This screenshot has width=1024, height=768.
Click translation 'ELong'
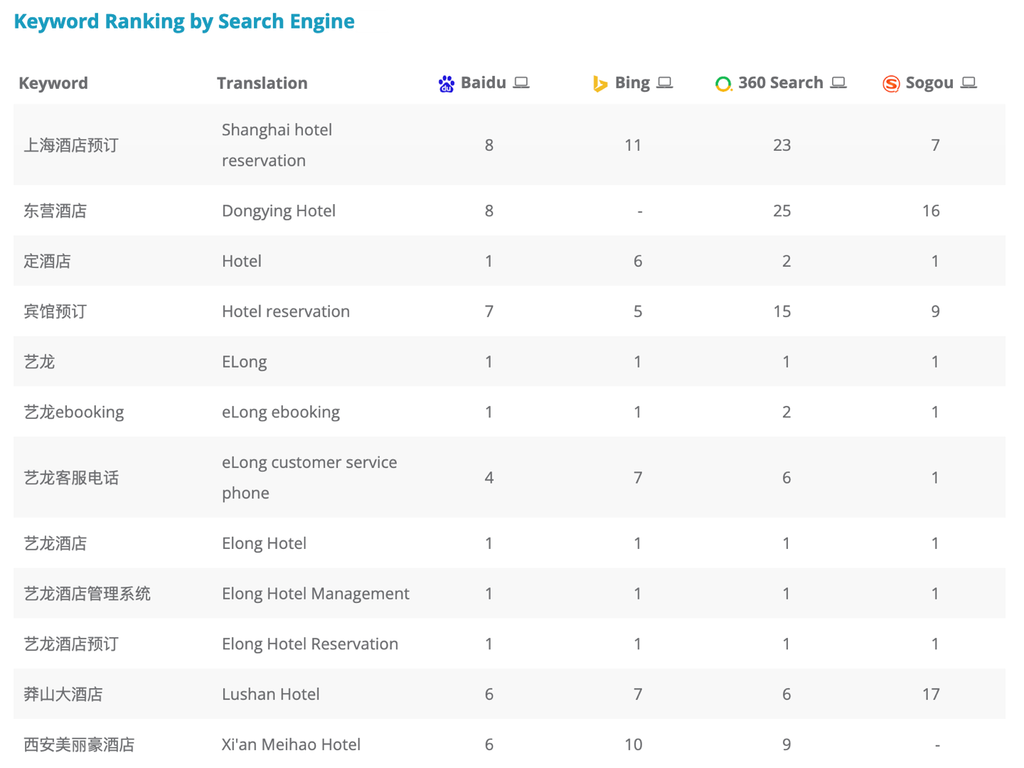pos(244,362)
